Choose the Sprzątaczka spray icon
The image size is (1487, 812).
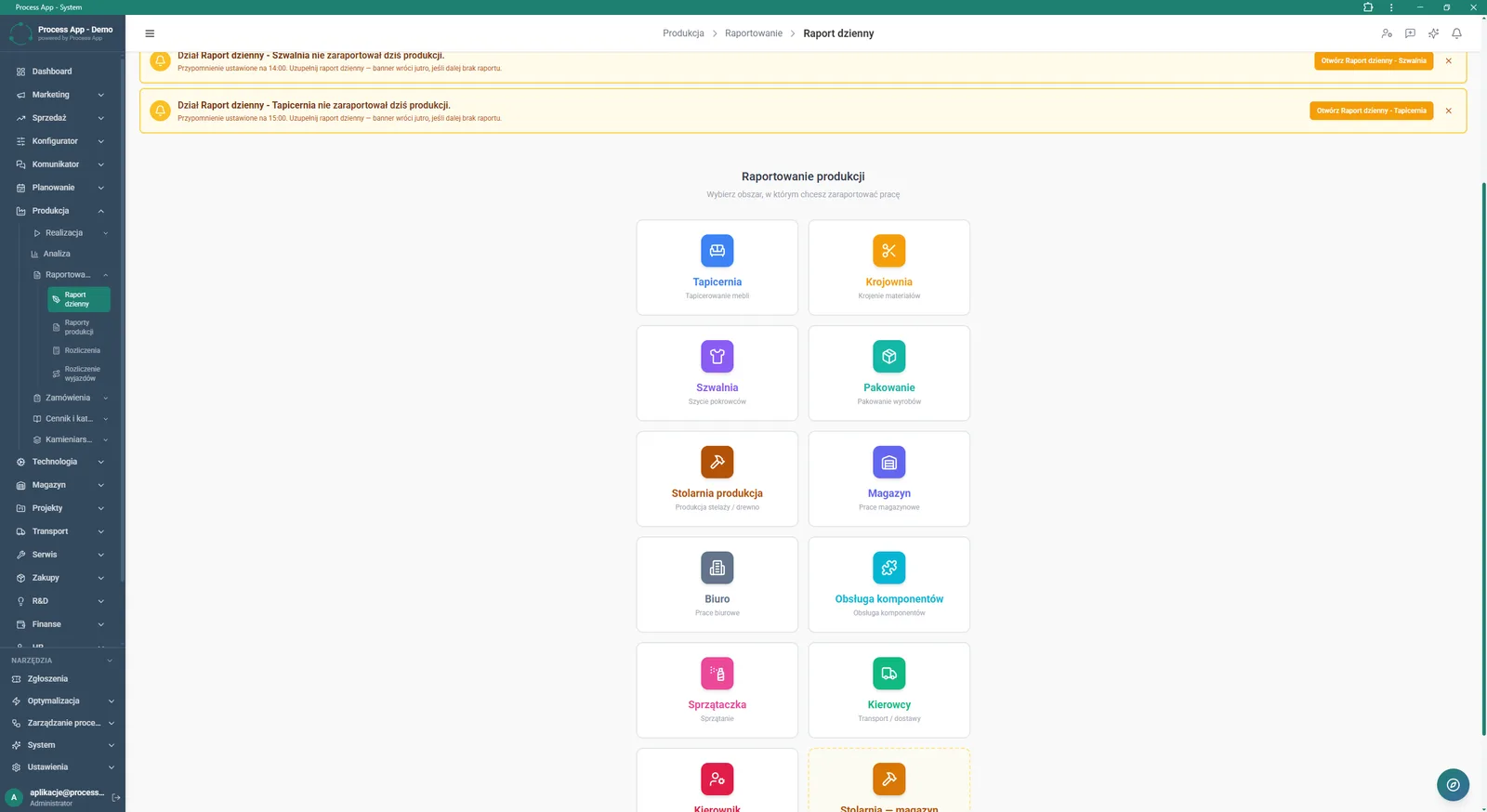pyautogui.click(x=717, y=674)
